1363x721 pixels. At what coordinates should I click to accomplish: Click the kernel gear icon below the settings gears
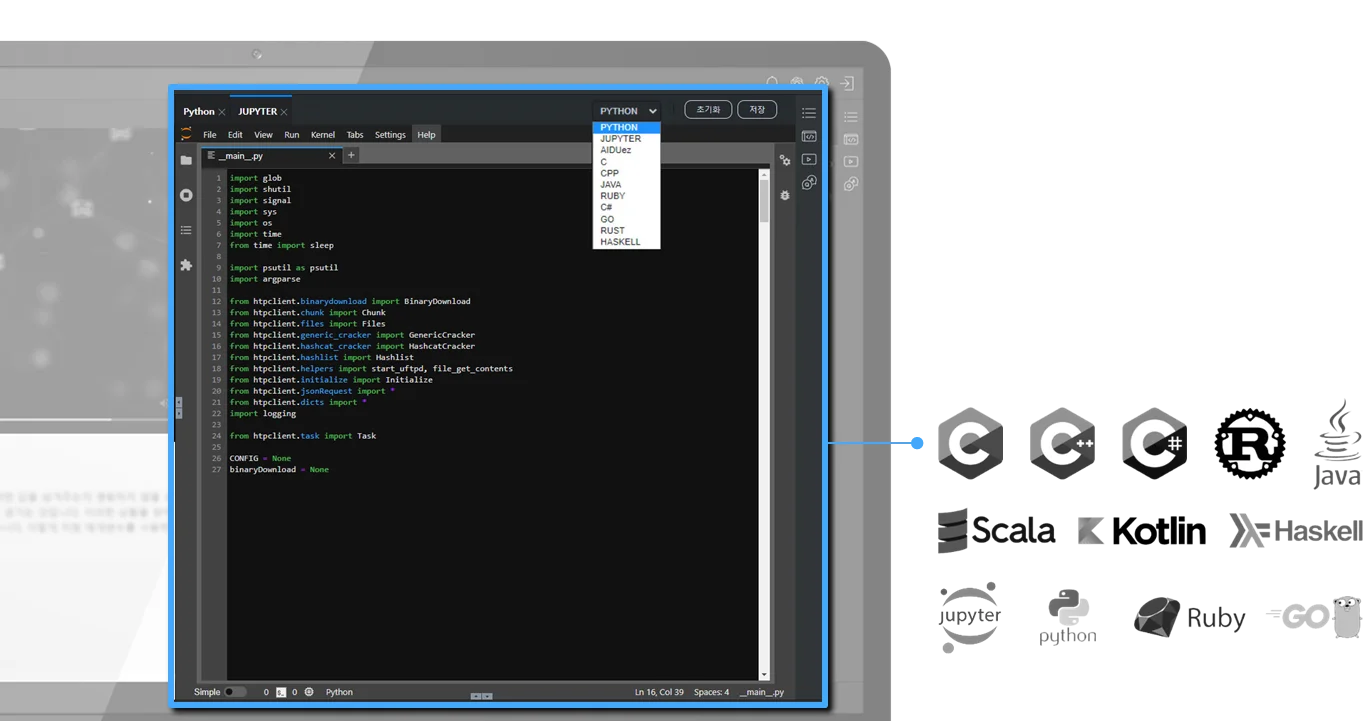785,196
